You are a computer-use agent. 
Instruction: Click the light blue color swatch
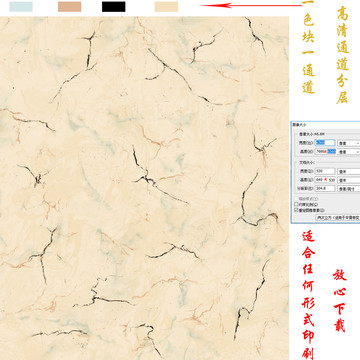pyautogui.click(x=21, y=7)
